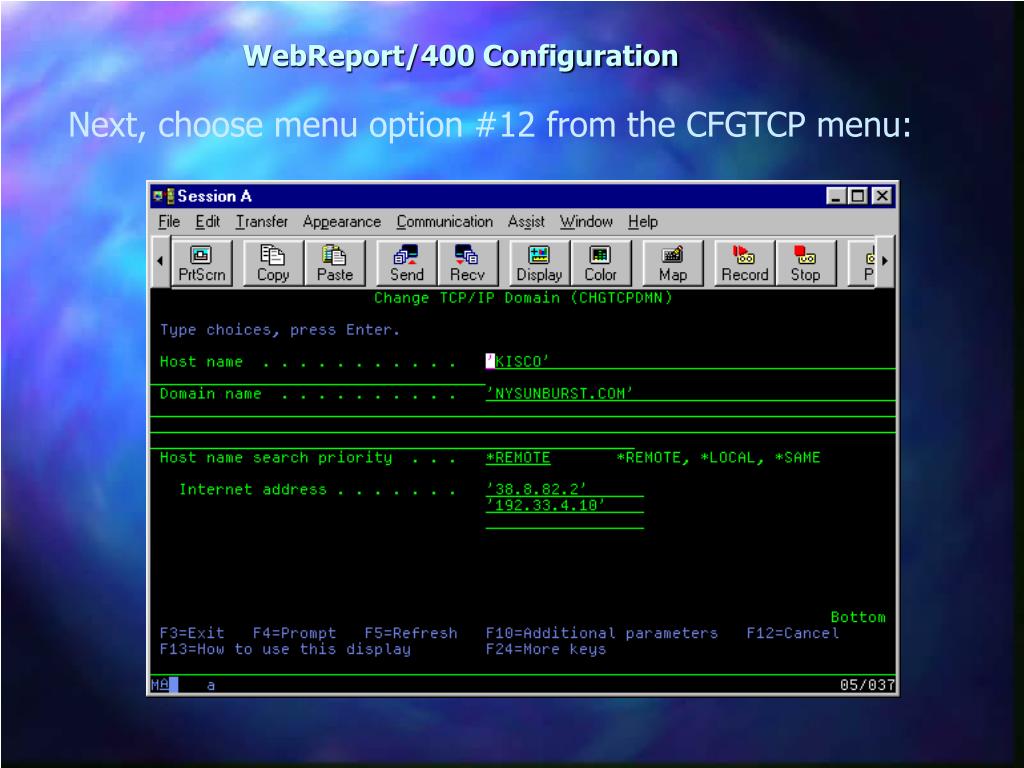Screen dimensions: 1024x768
Task: Click the Copy toolbar icon
Action: (x=272, y=263)
